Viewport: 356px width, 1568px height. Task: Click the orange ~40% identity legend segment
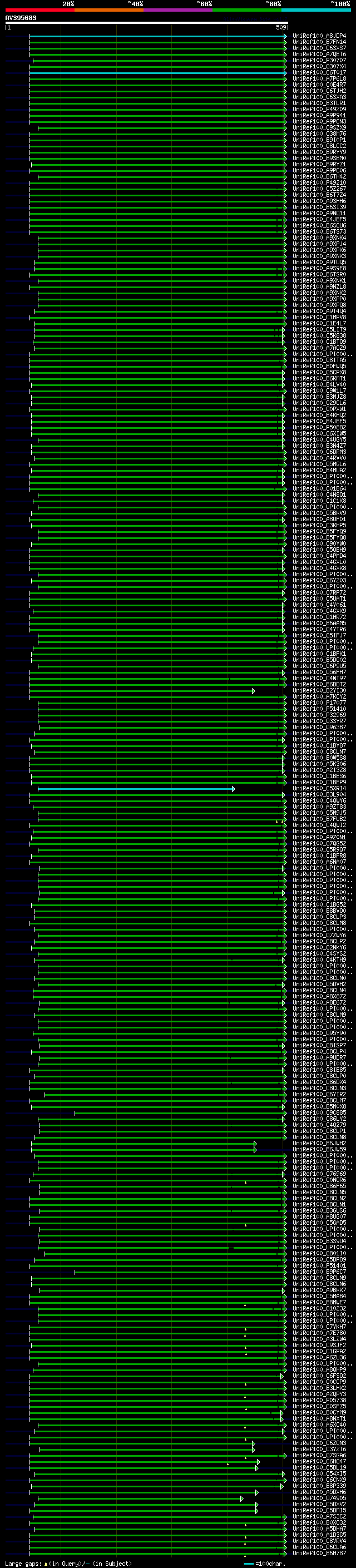109,10
